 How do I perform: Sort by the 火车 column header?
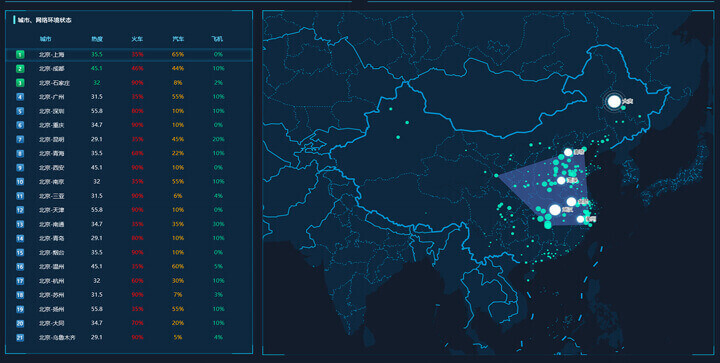click(137, 39)
